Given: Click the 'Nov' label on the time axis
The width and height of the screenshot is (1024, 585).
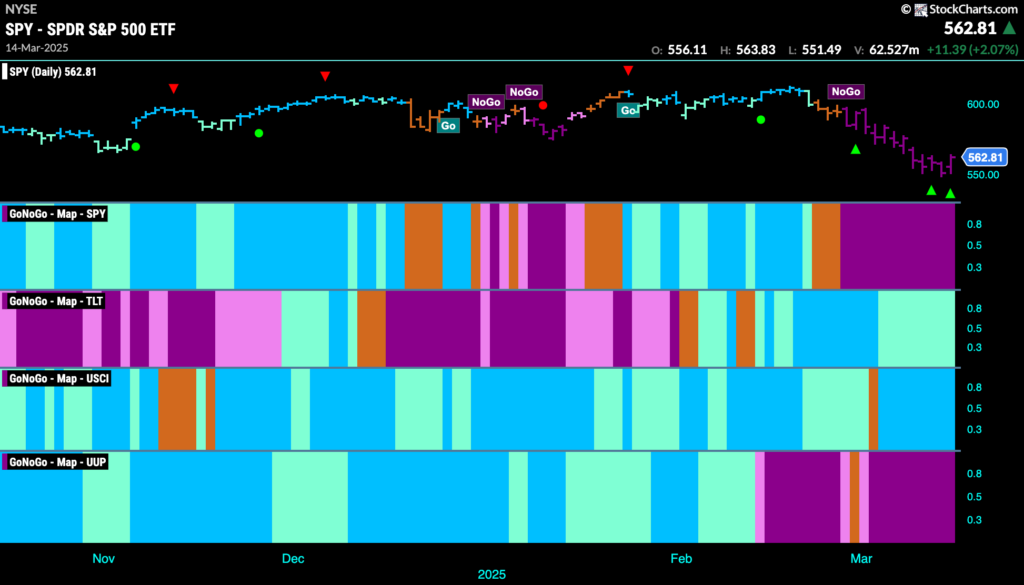Looking at the screenshot, I should click(x=103, y=559).
